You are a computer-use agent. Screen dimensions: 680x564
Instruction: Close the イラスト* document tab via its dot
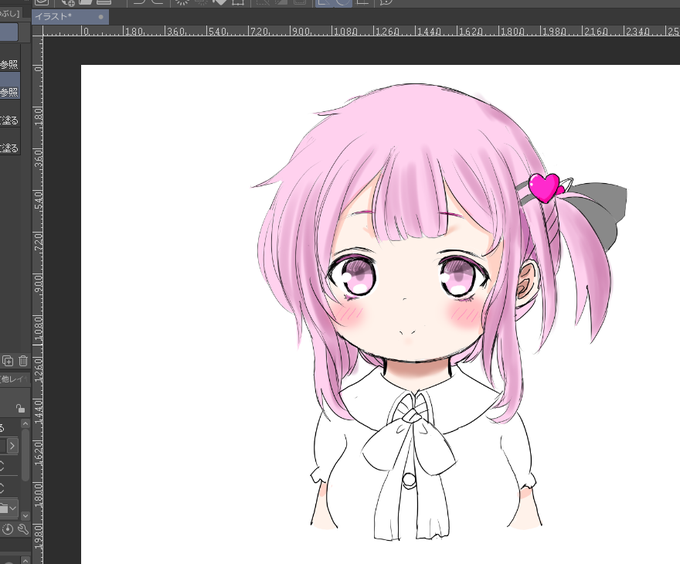[x=101, y=17]
